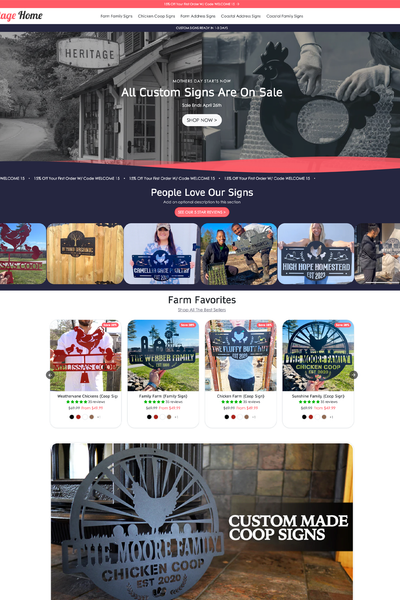Viewport: 400px width, 600px height.
Task: Open Farm Family Signs menu
Action: coord(116,16)
